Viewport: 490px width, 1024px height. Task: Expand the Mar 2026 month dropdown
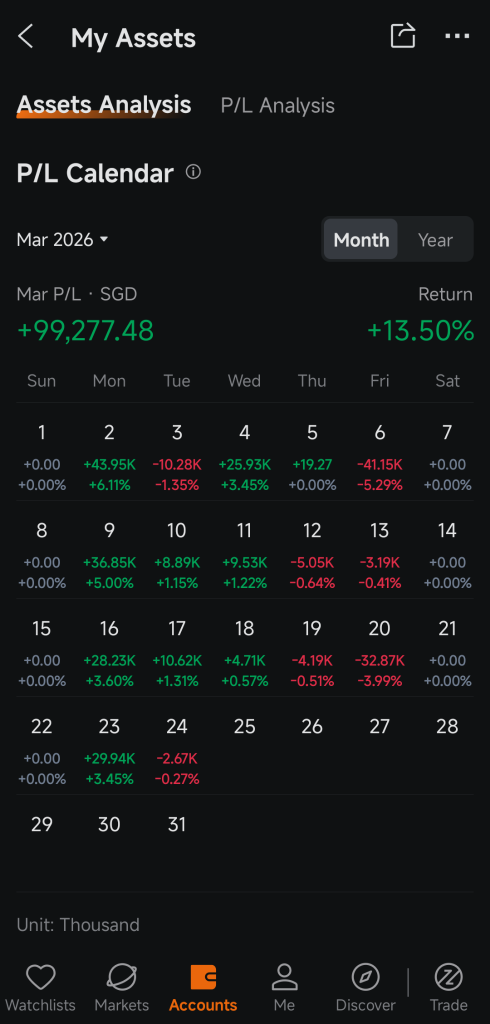tap(62, 240)
